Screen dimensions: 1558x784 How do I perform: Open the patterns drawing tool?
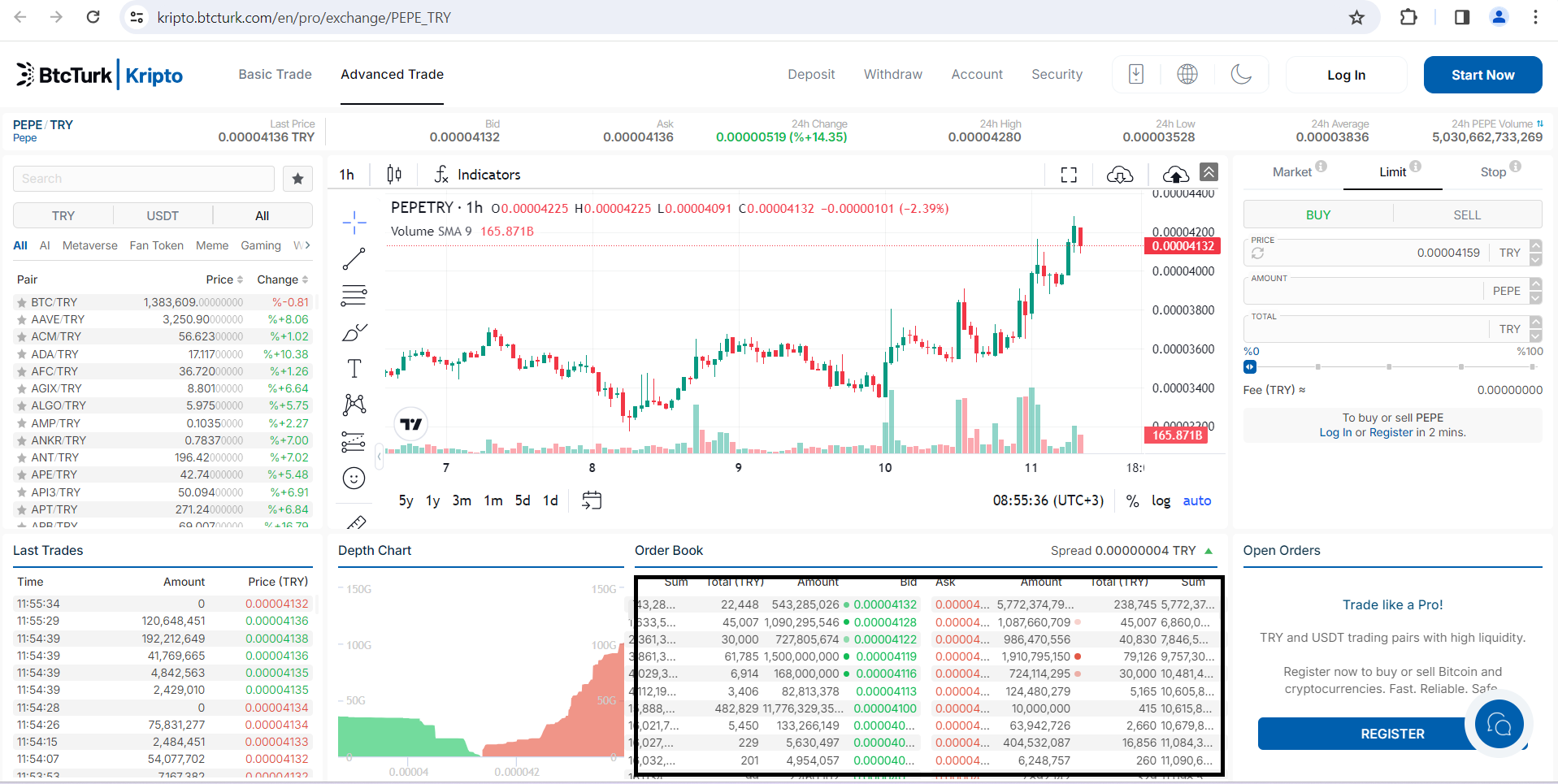pyautogui.click(x=354, y=405)
